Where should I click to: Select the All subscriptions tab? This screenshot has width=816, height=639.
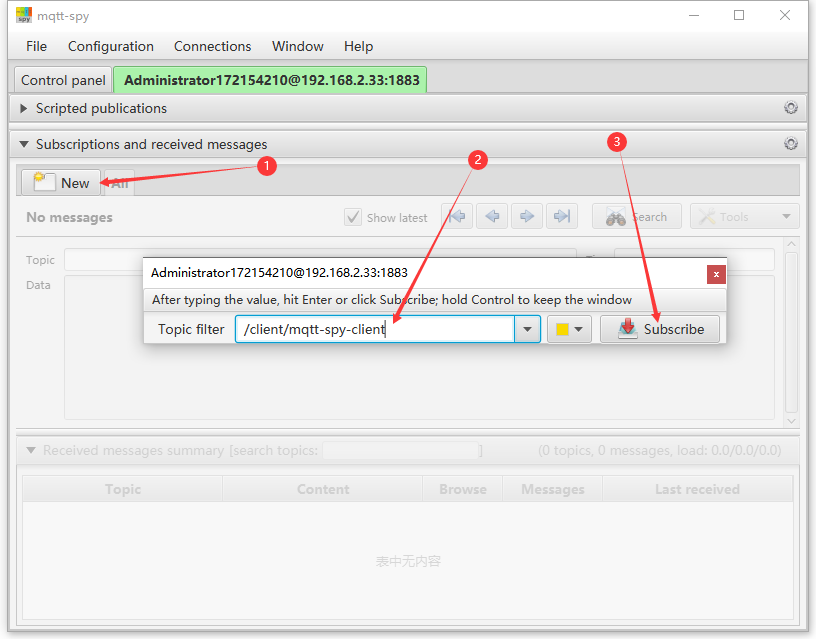(x=120, y=183)
